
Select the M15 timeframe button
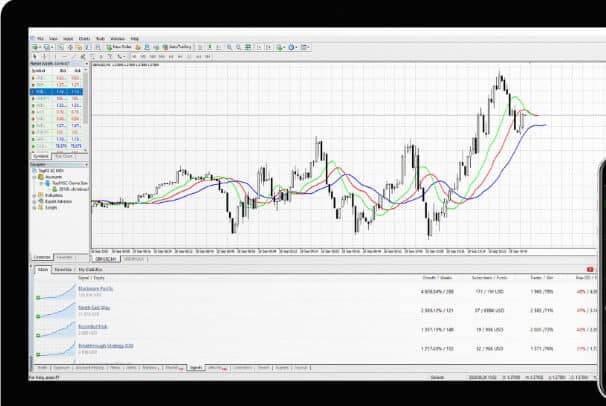tap(153, 56)
